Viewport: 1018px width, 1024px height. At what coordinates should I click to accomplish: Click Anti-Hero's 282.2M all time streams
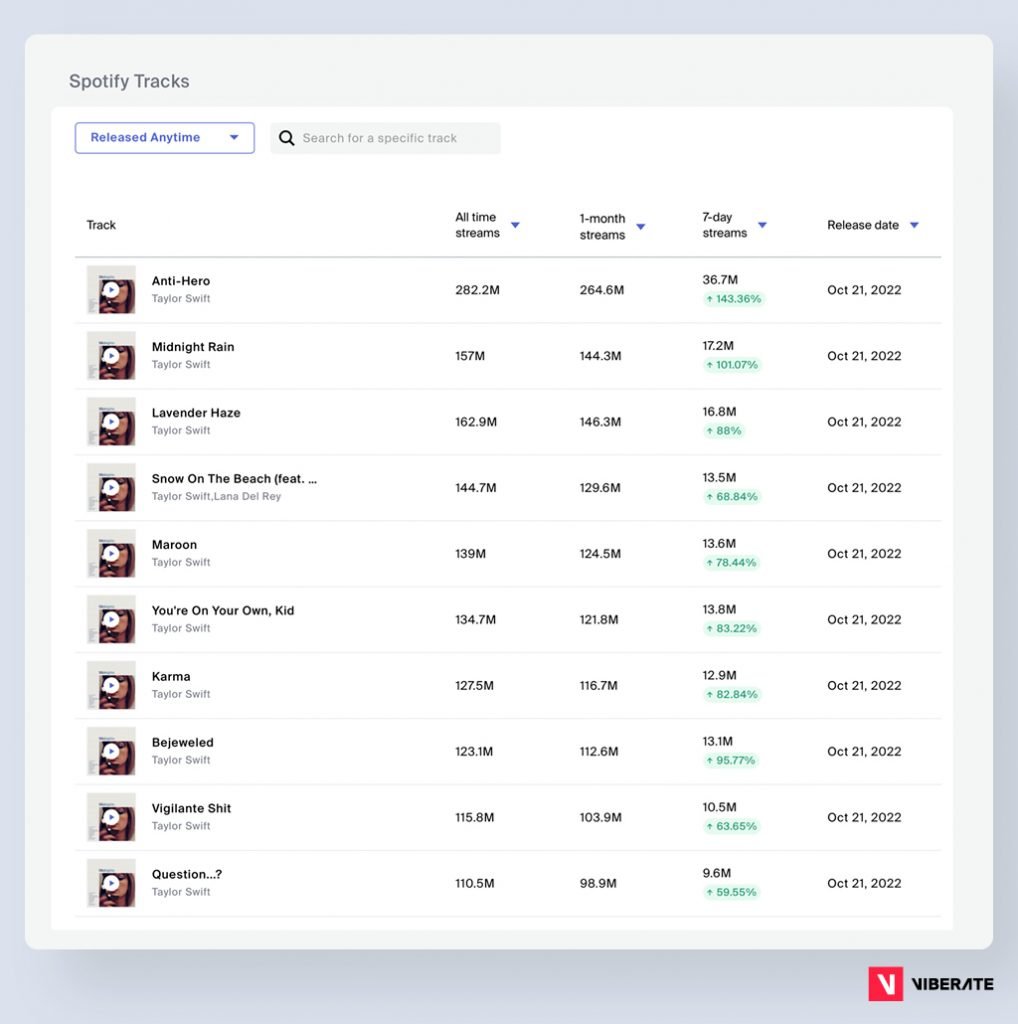pos(477,290)
